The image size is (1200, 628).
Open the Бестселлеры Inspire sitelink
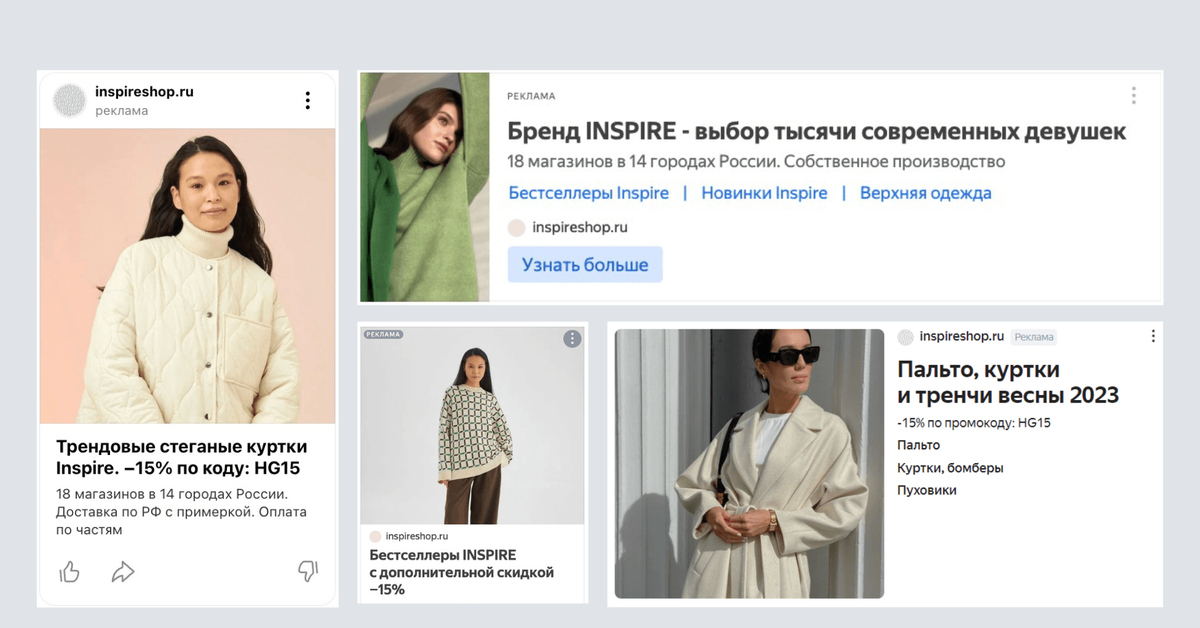pyautogui.click(x=588, y=193)
